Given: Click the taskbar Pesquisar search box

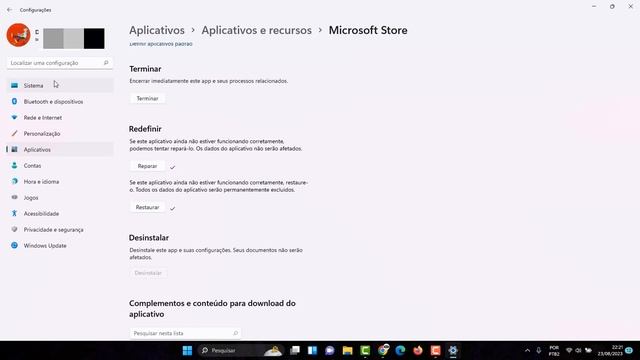Looking at the screenshot, I should pos(241,351).
